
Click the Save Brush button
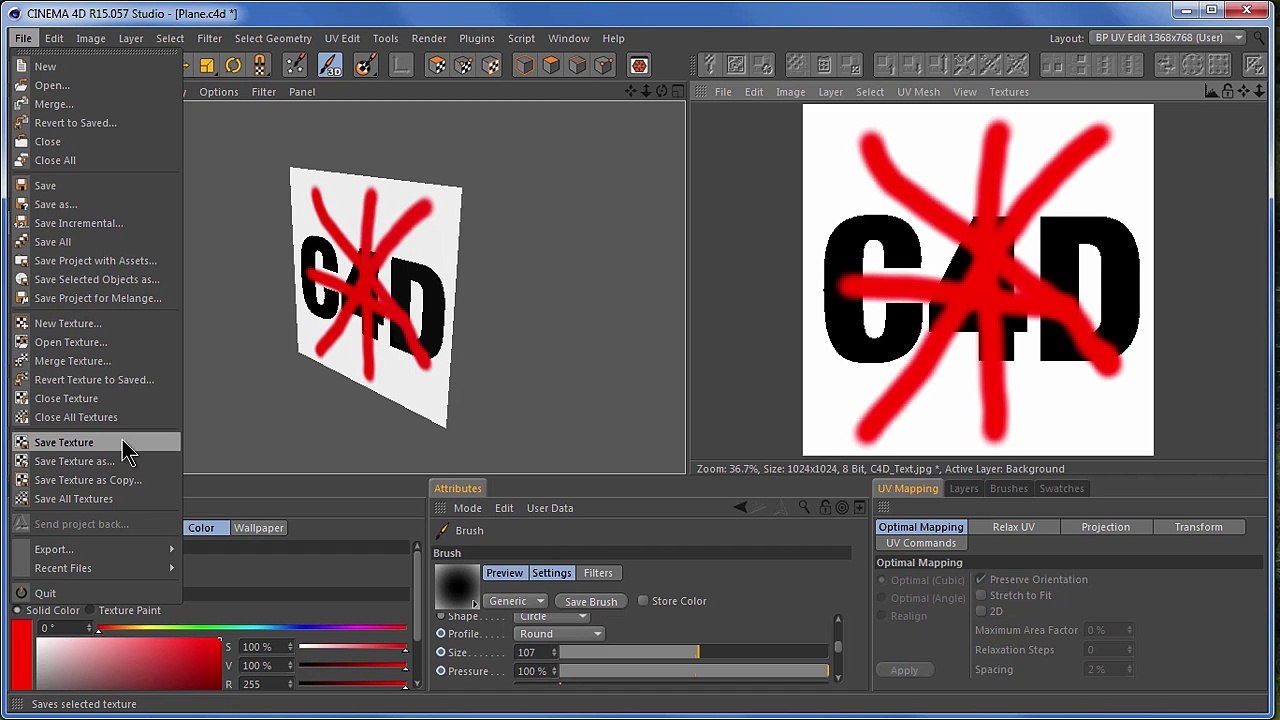[591, 602]
